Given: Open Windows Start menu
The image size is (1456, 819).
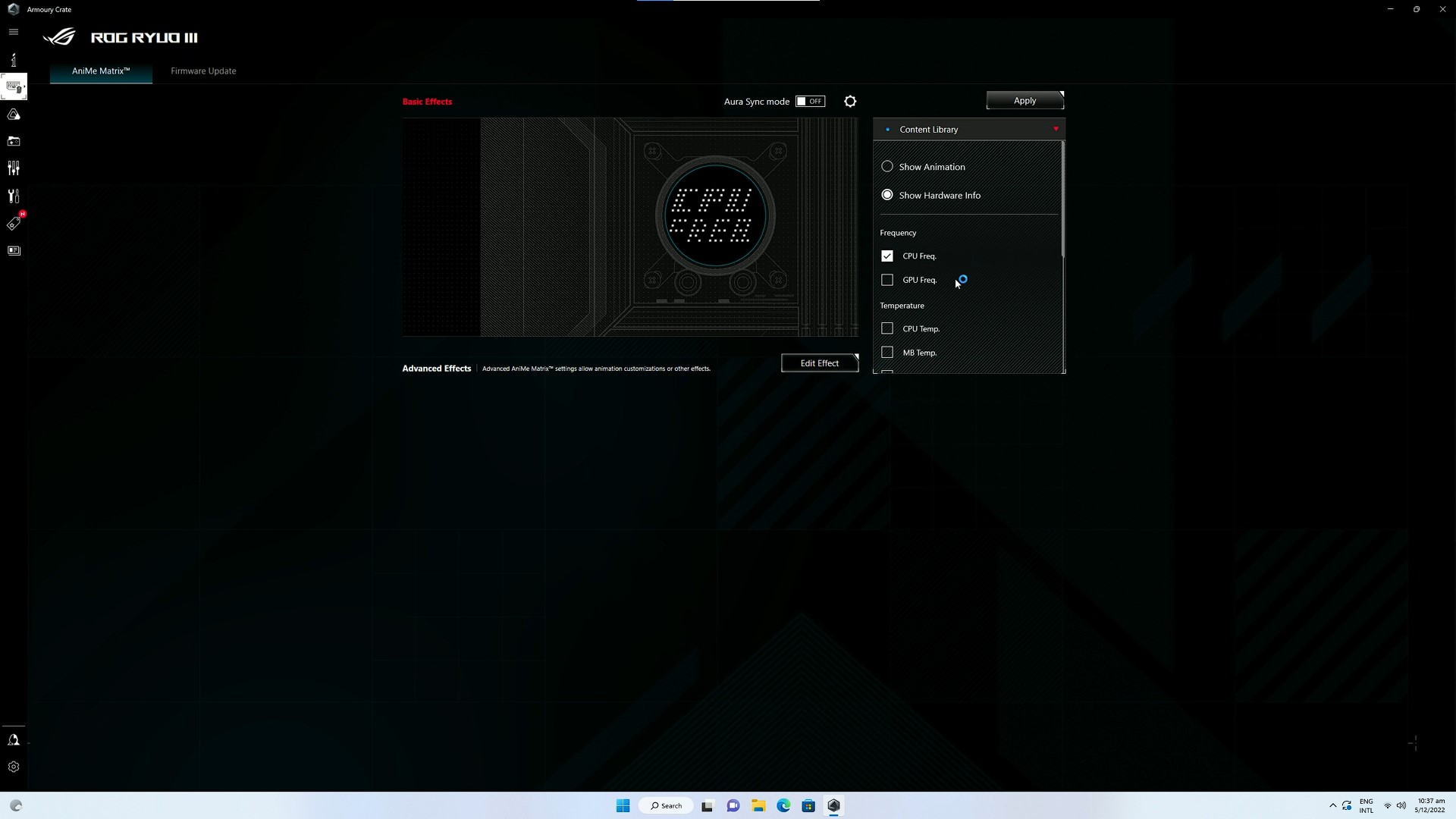Looking at the screenshot, I should click(x=623, y=805).
